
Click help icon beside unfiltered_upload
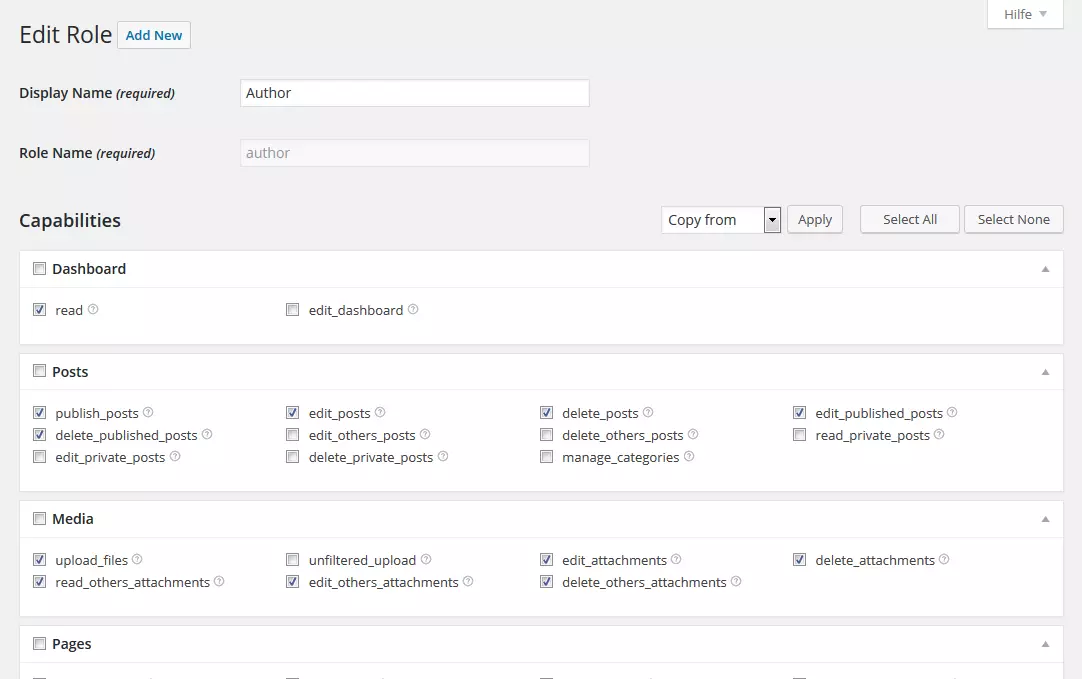426,560
